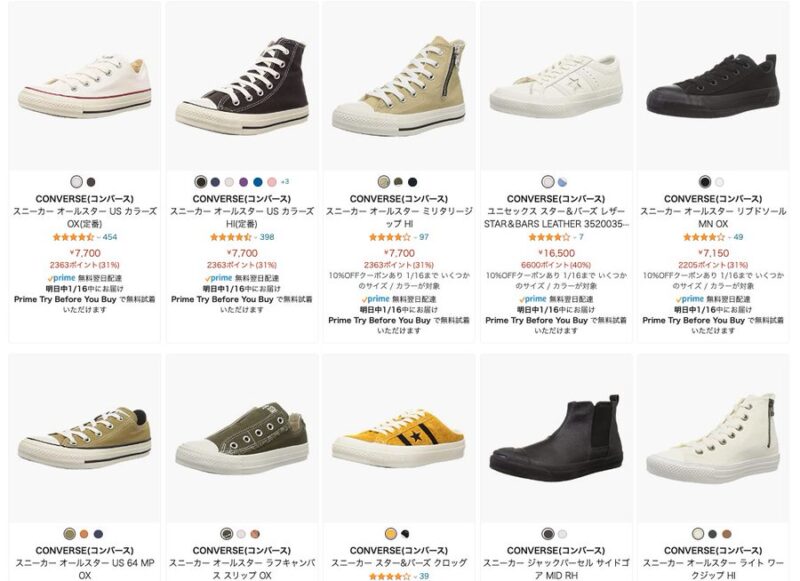The width and height of the screenshot is (800, 581).
Task: Select the brown swatch under the Light Work Zip HI
Action: point(727,534)
